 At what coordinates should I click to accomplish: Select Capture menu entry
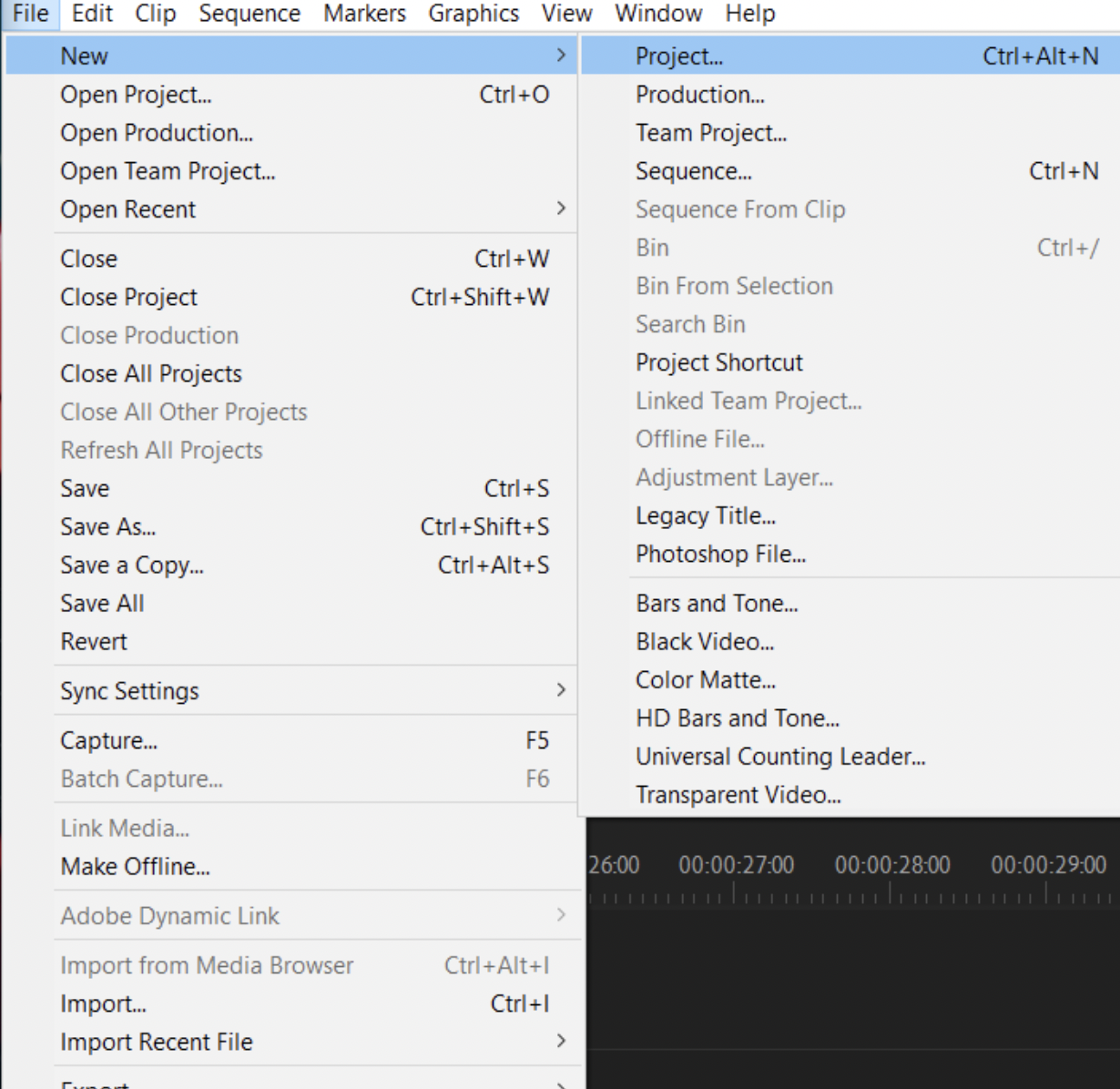(x=291, y=740)
